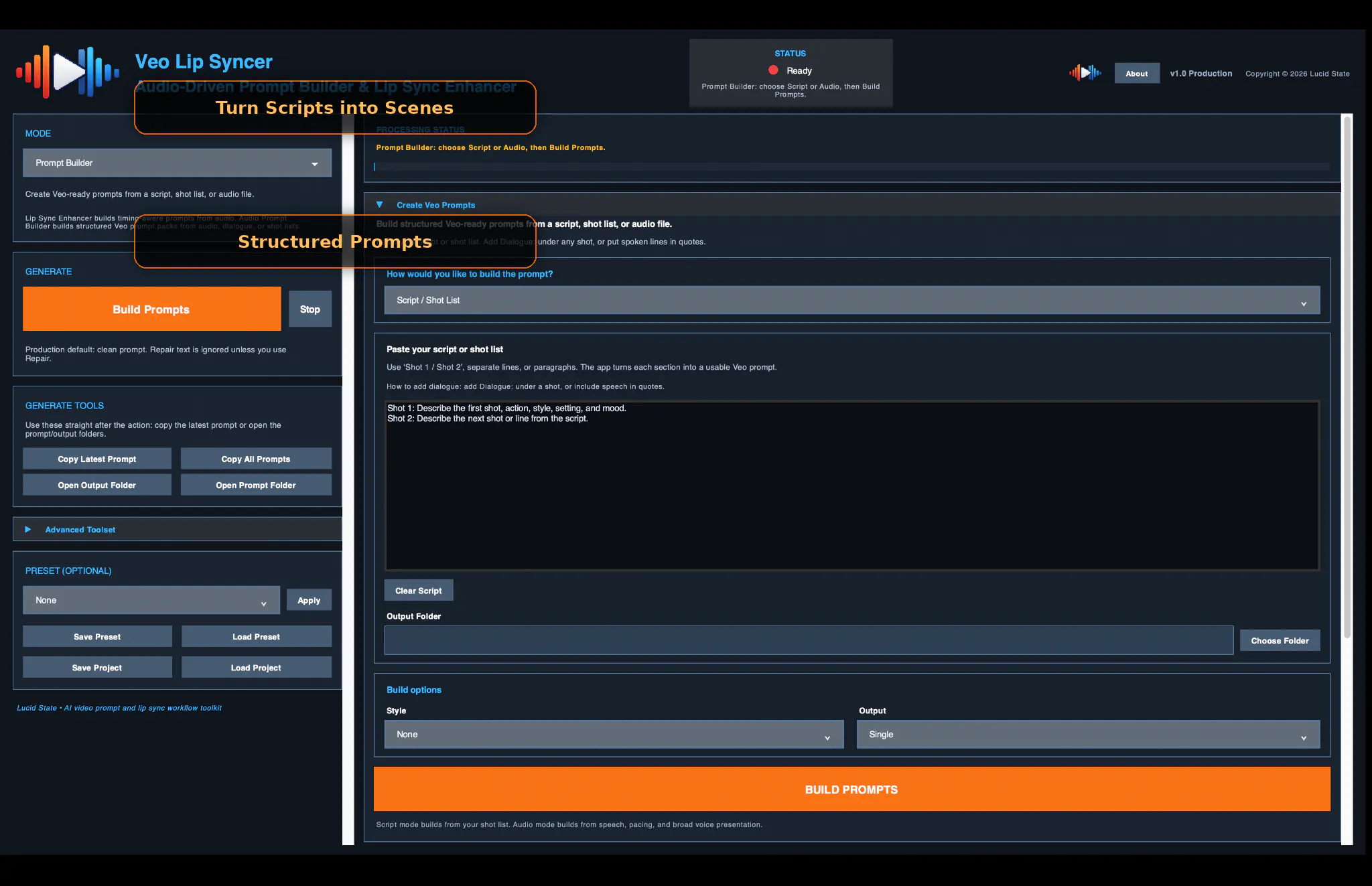The height and width of the screenshot is (886, 1372).
Task: Click the 'PRESET (OPTIONAL)' heading
Action: (68, 571)
